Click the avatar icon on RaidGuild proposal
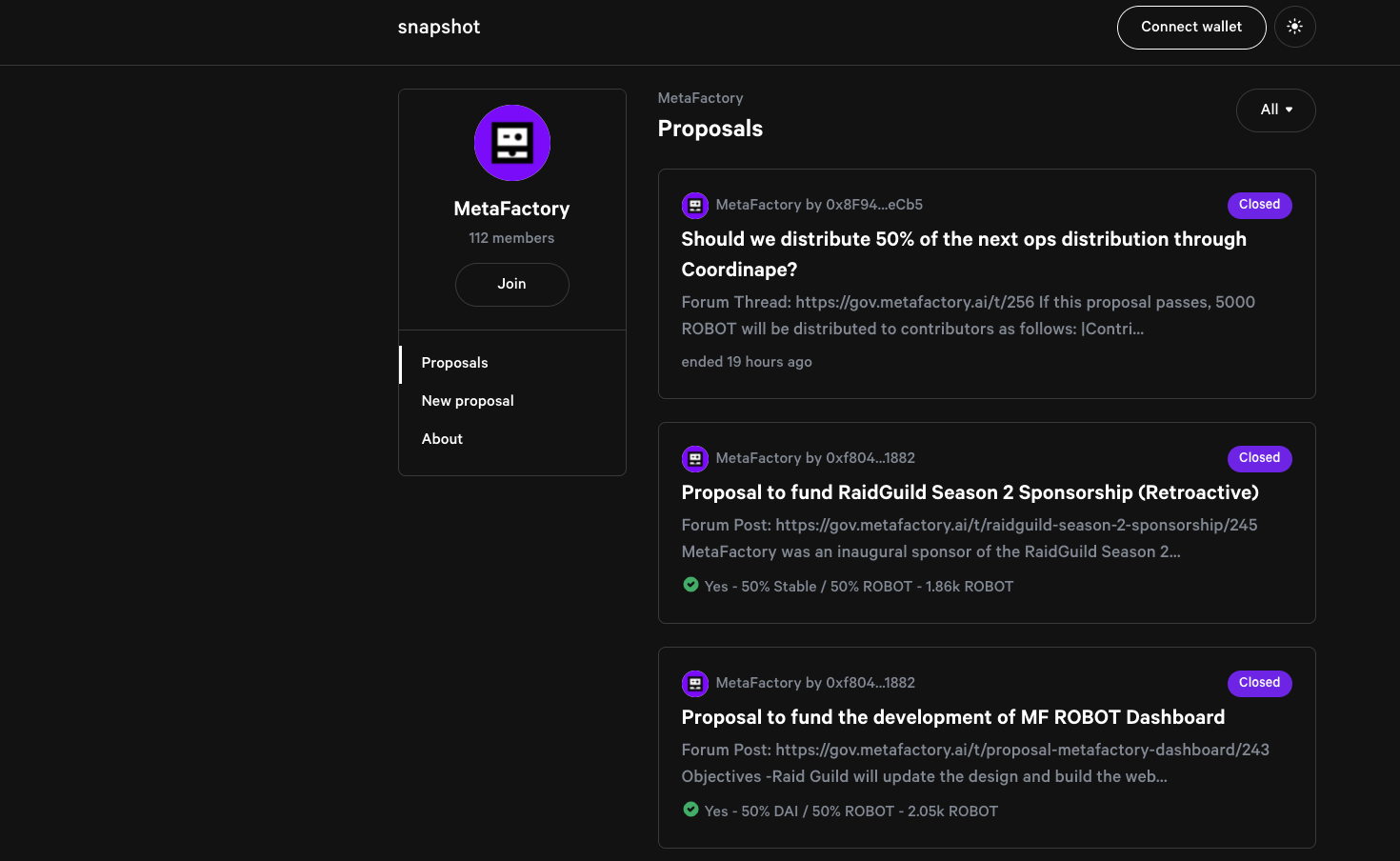The width and height of the screenshot is (1400, 861). point(695,458)
